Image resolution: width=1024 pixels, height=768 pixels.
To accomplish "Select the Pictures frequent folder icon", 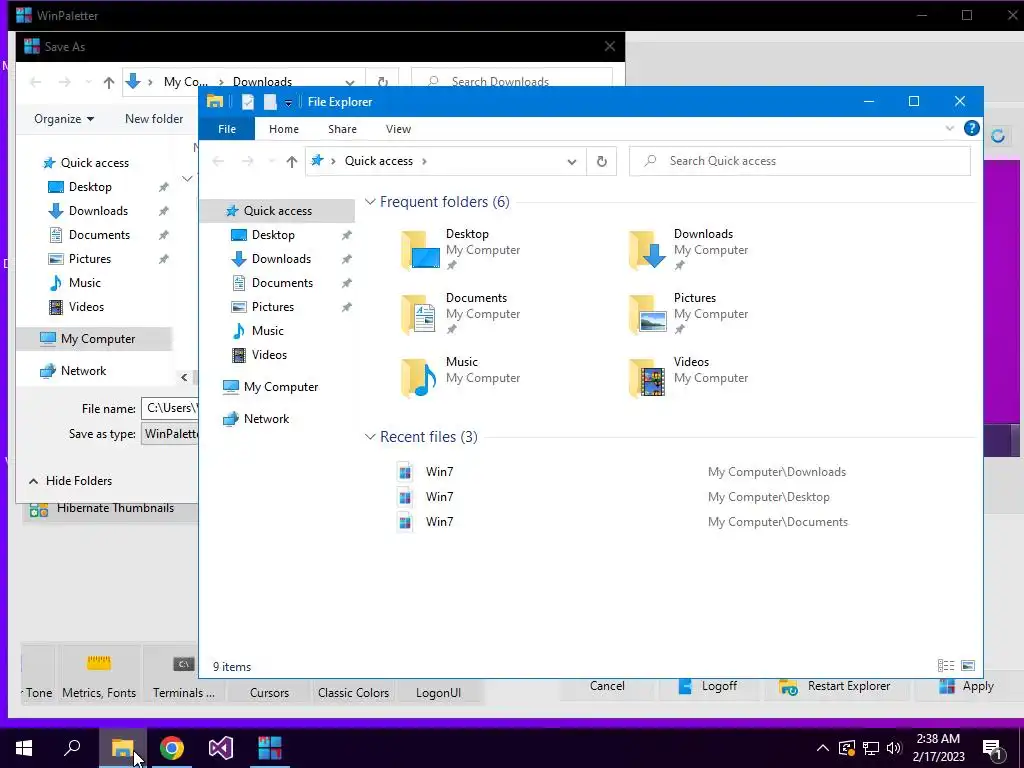I will [648, 313].
